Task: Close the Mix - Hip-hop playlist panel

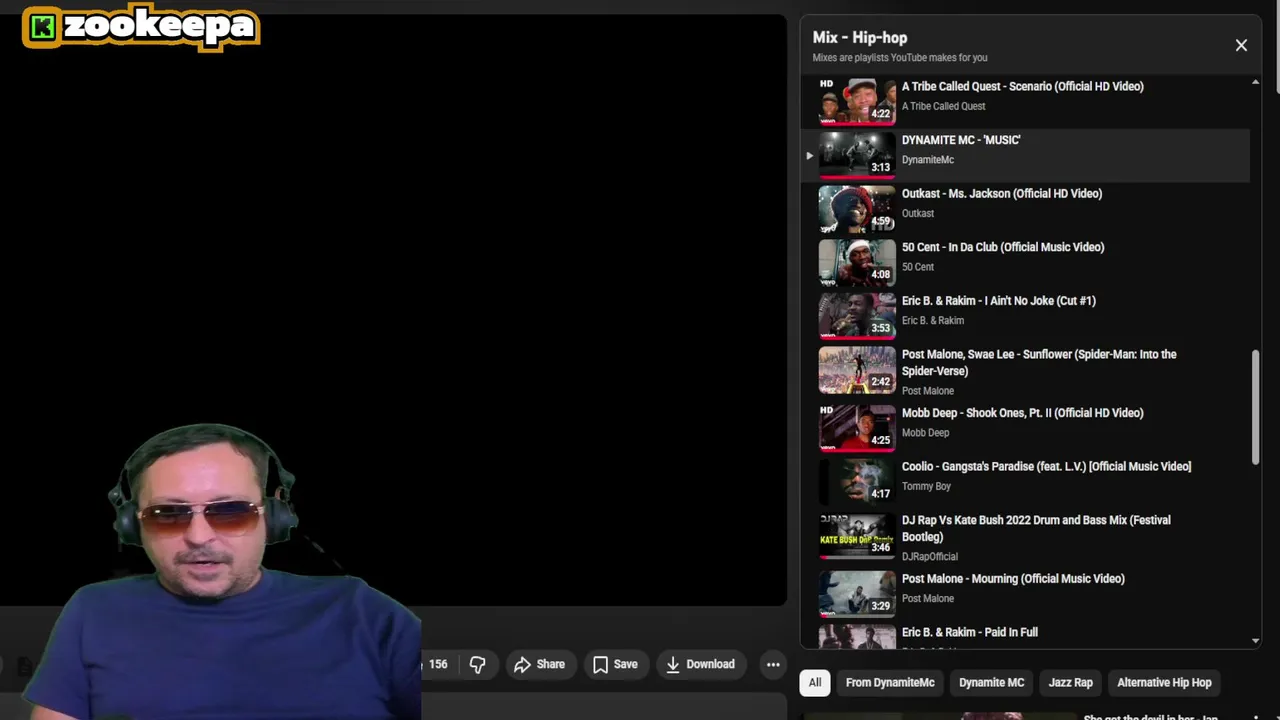Action: coord(1241,45)
